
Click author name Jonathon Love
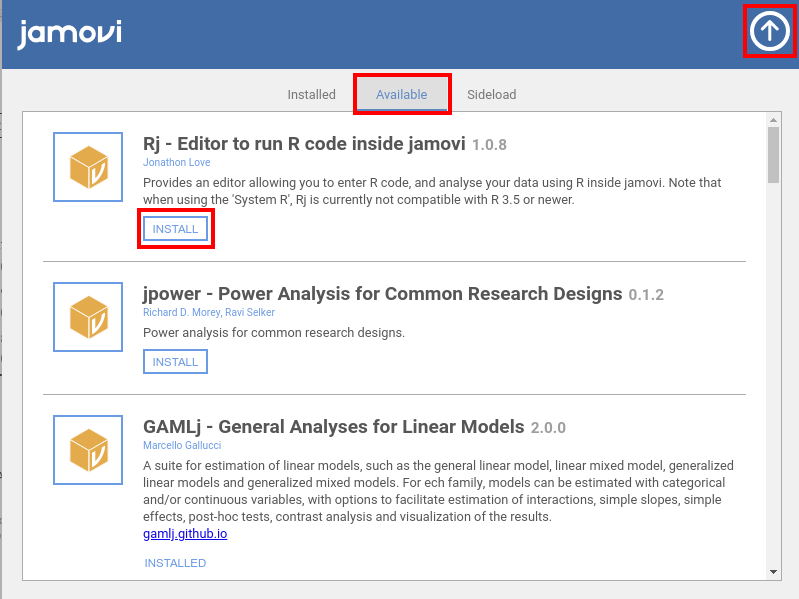coord(176,162)
